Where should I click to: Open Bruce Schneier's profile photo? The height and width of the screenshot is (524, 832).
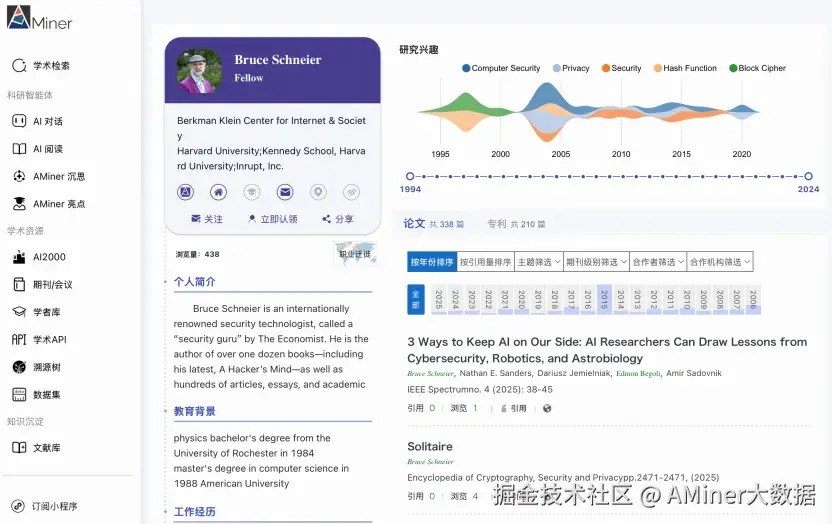click(199, 71)
